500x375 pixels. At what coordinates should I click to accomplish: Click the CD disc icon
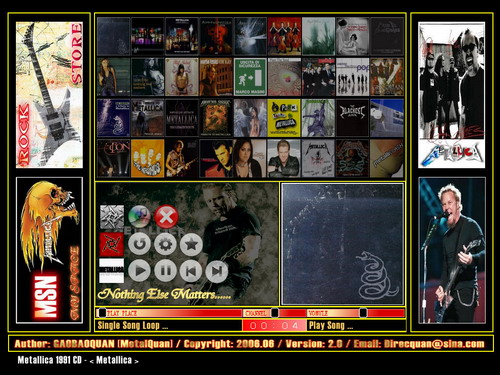(139, 217)
